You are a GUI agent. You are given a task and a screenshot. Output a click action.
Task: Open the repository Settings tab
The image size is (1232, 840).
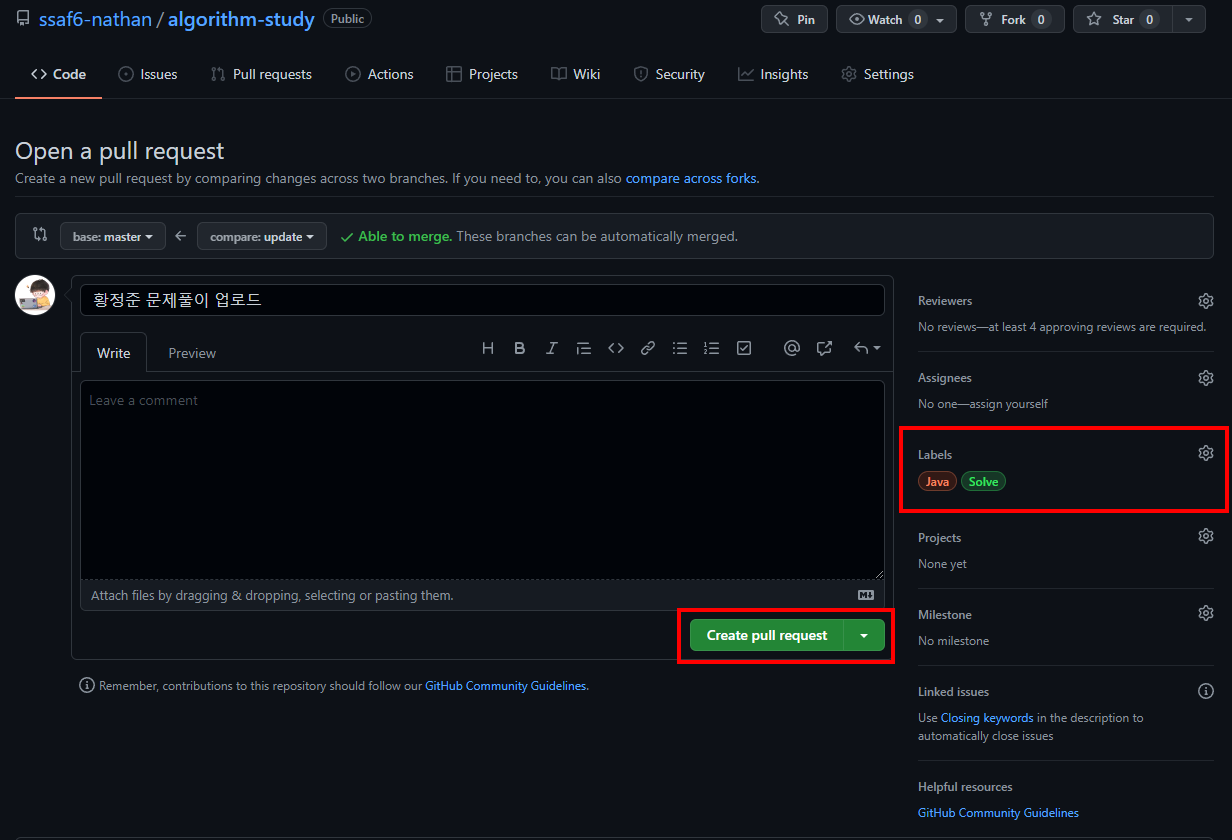tap(877, 74)
